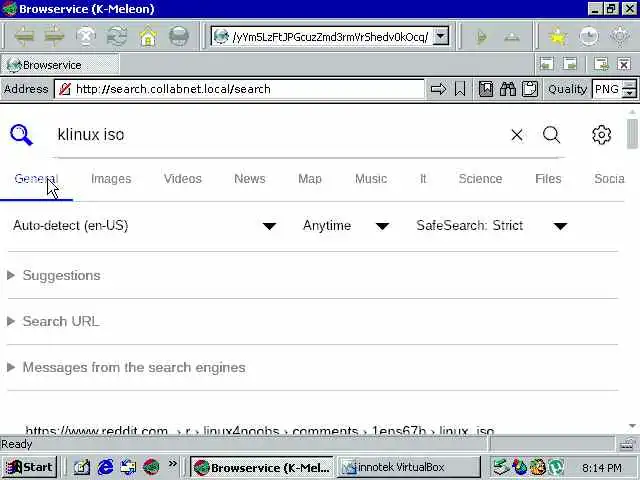Image resolution: width=640 pixels, height=480 pixels.
Task: Submit search with the magnifier button
Action: (551, 134)
